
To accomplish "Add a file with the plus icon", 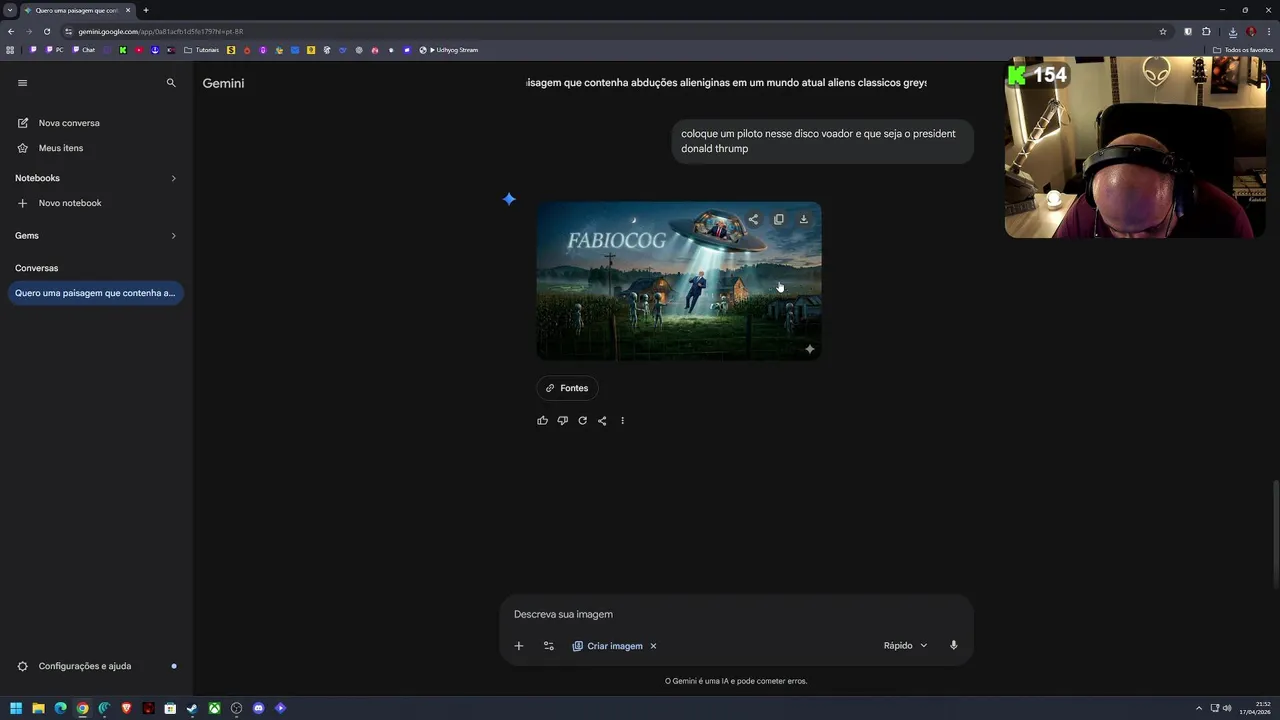I will (x=519, y=646).
